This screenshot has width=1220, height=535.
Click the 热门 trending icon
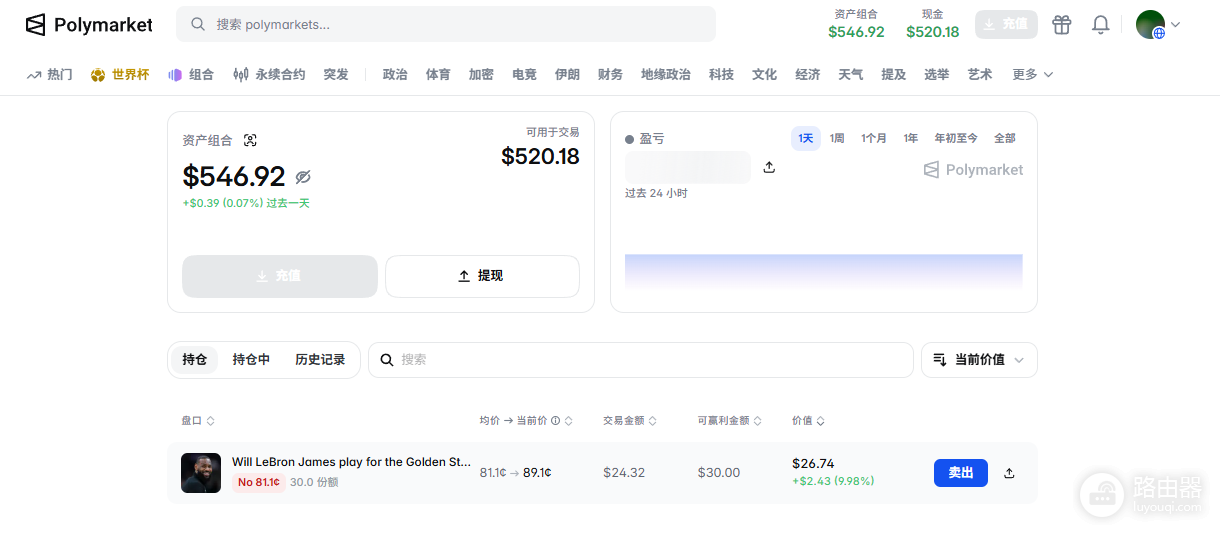34,74
